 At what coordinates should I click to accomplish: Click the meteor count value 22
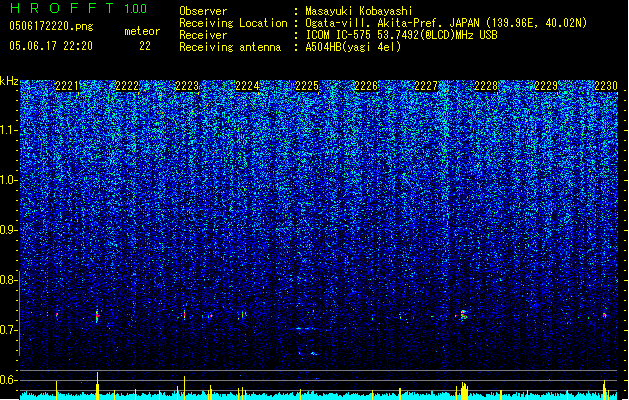coord(145,46)
